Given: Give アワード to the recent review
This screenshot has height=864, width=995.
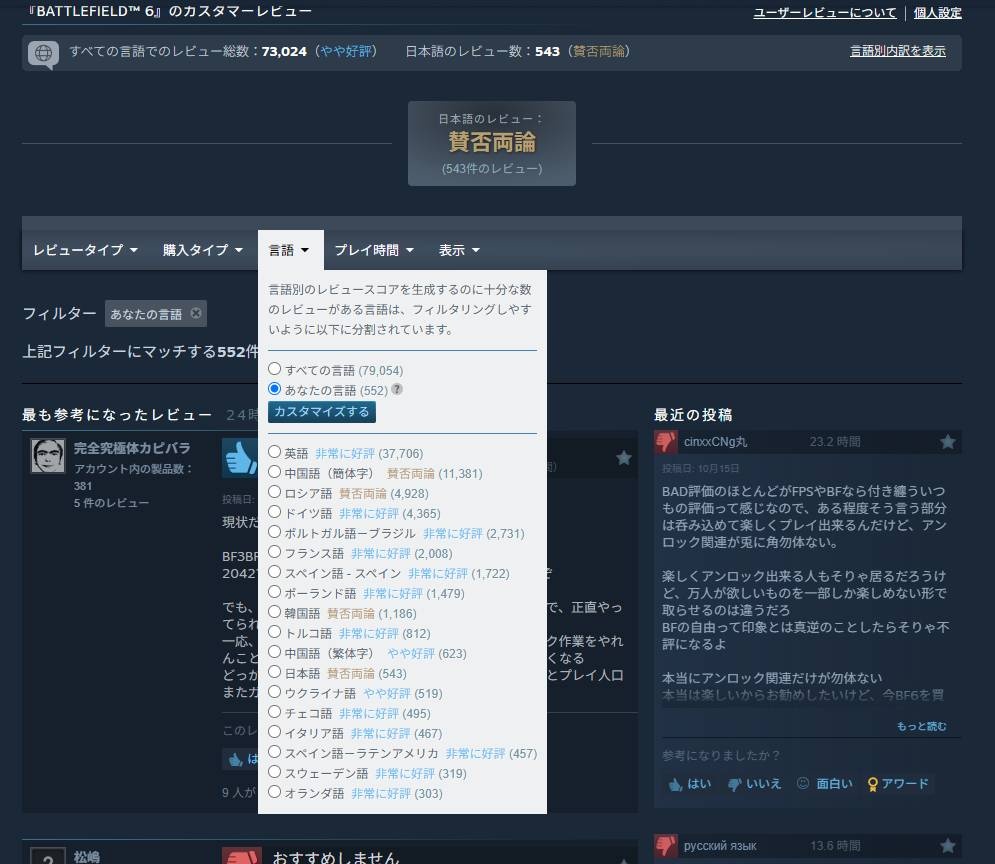Looking at the screenshot, I should click(x=898, y=784).
